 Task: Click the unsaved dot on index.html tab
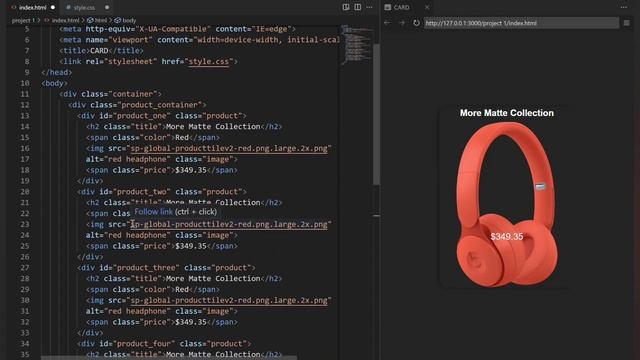point(53,7)
